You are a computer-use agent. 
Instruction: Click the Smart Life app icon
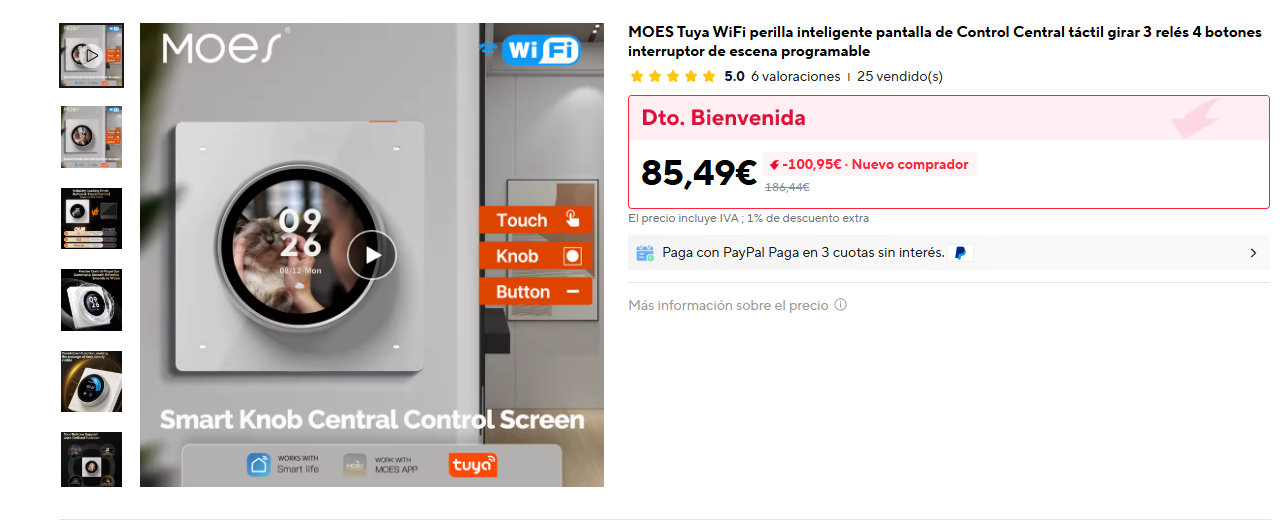[x=259, y=465]
